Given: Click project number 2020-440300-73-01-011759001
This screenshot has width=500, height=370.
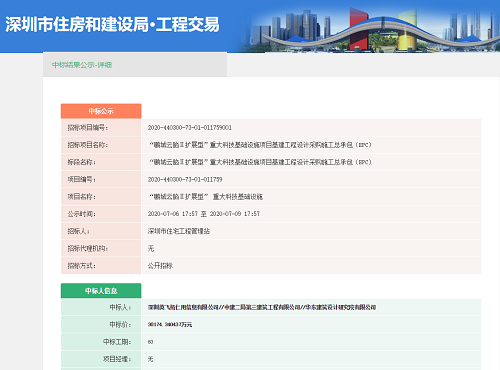Looking at the screenshot, I should click(190, 128).
